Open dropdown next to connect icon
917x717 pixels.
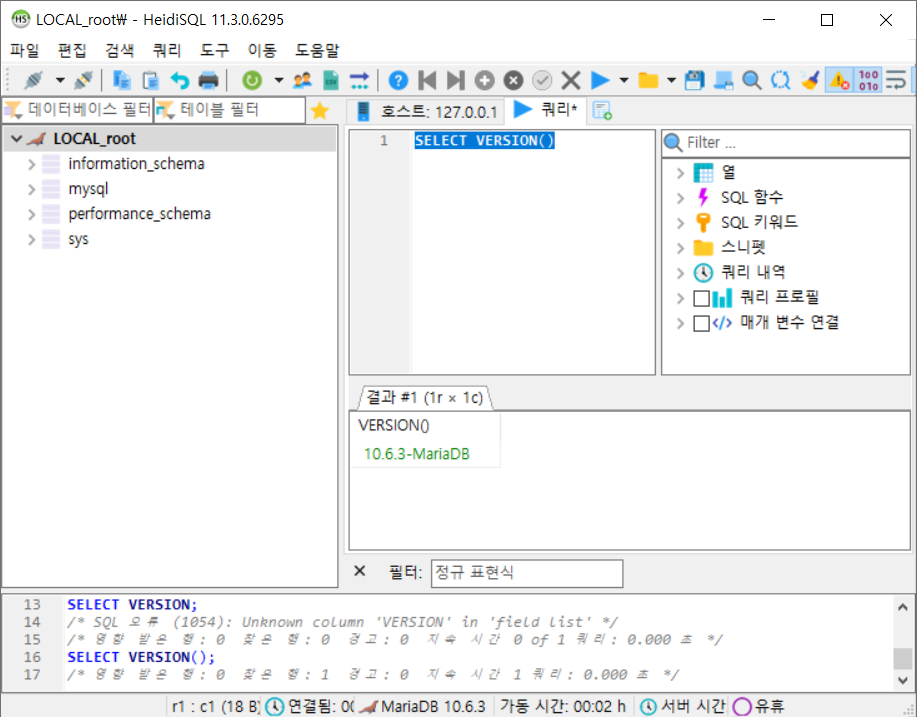coord(60,80)
